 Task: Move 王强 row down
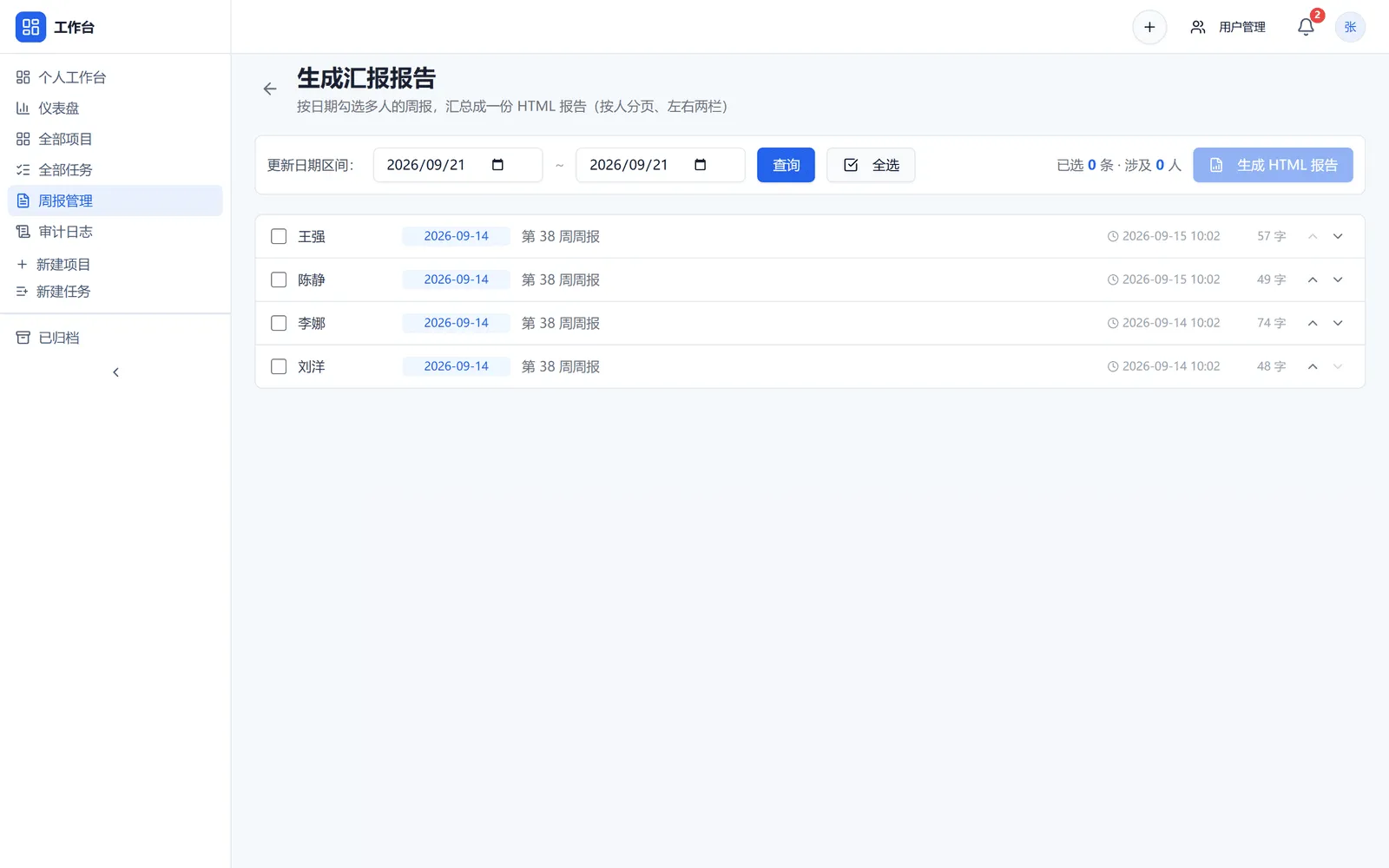1338,236
